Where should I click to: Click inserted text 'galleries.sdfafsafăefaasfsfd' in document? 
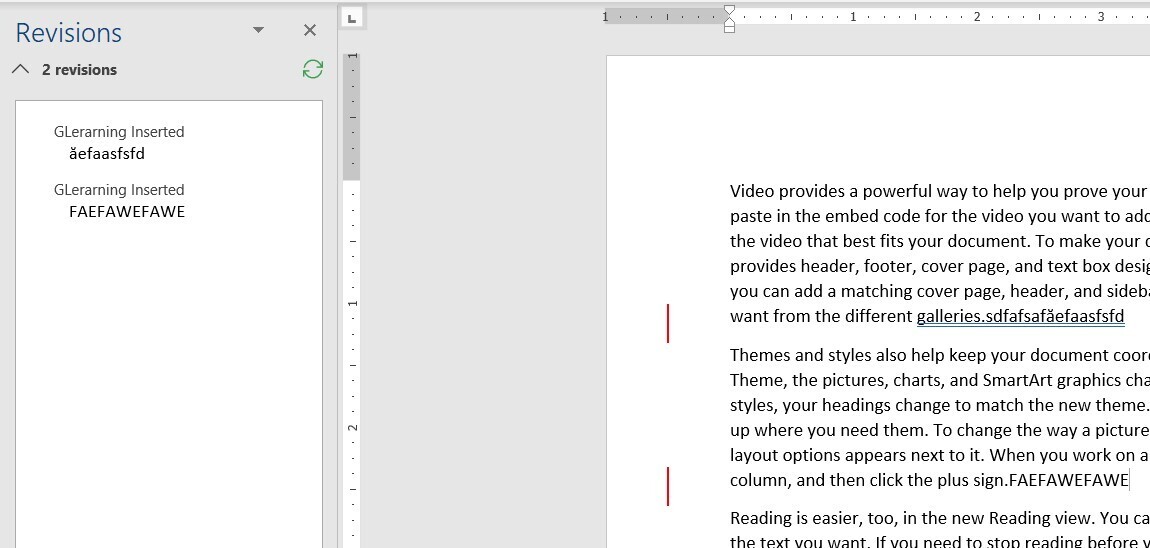(x=1020, y=316)
